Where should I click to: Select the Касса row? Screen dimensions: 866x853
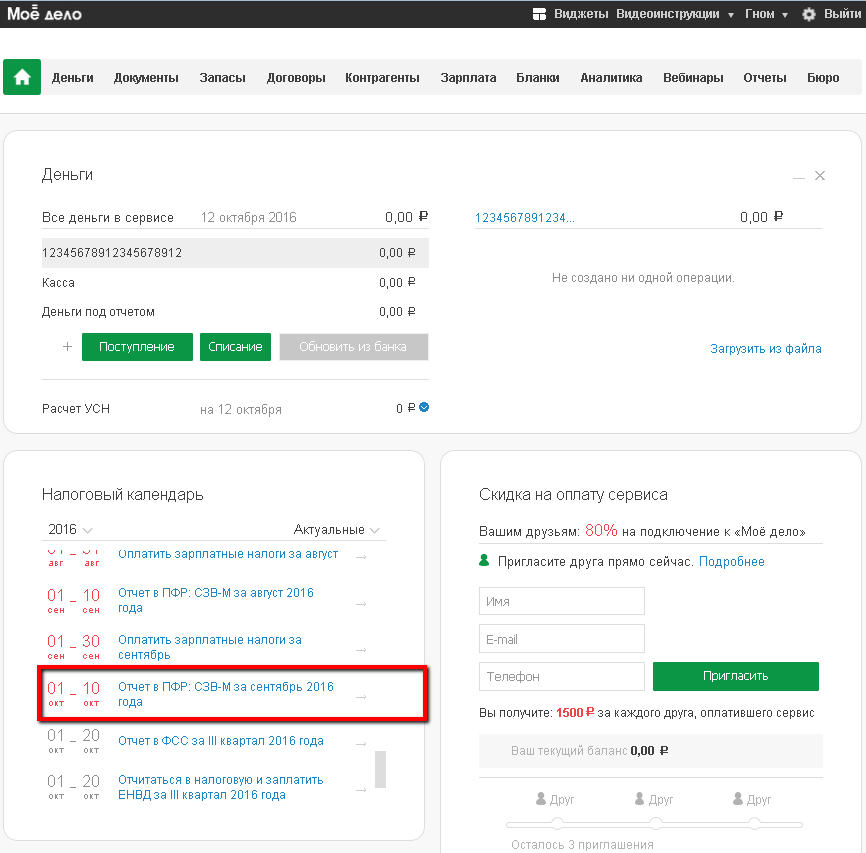235,283
